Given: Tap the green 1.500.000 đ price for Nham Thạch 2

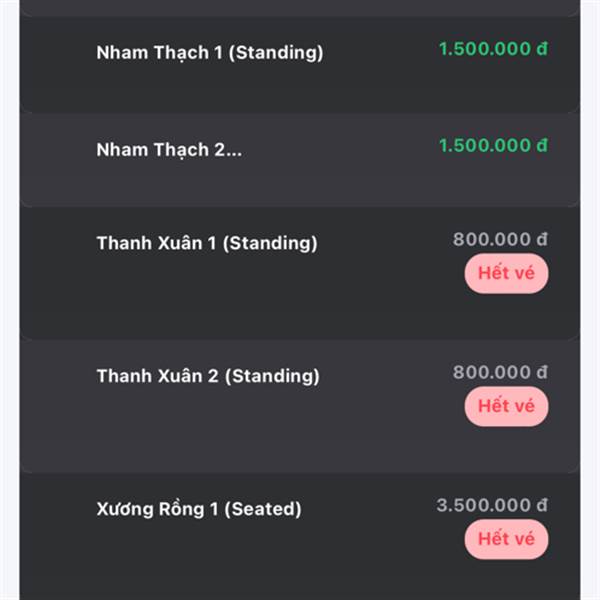Looking at the screenshot, I should point(493,145).
